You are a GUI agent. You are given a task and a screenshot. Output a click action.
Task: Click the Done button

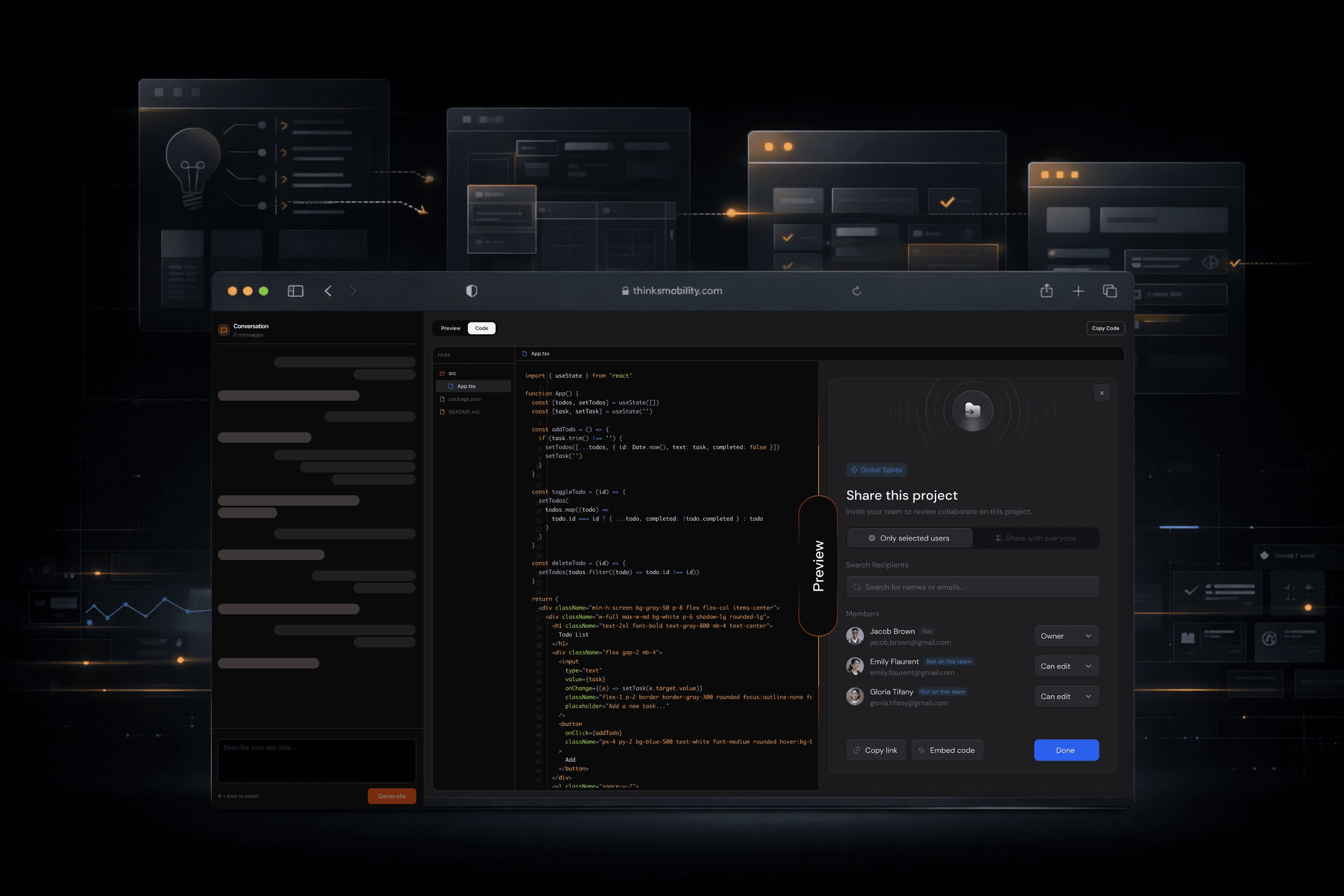1066,750
